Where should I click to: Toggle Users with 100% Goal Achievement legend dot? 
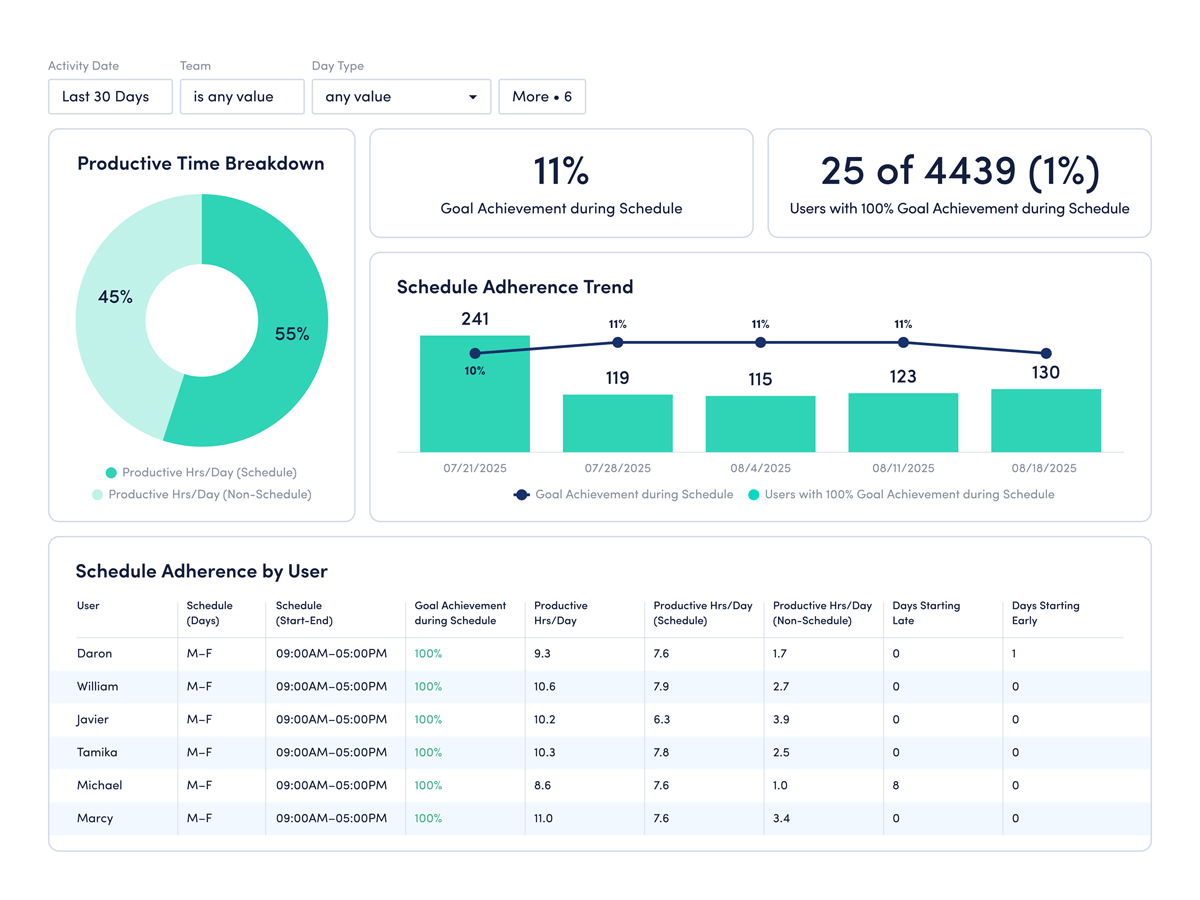pyautogui.click(x=753, y=494)
